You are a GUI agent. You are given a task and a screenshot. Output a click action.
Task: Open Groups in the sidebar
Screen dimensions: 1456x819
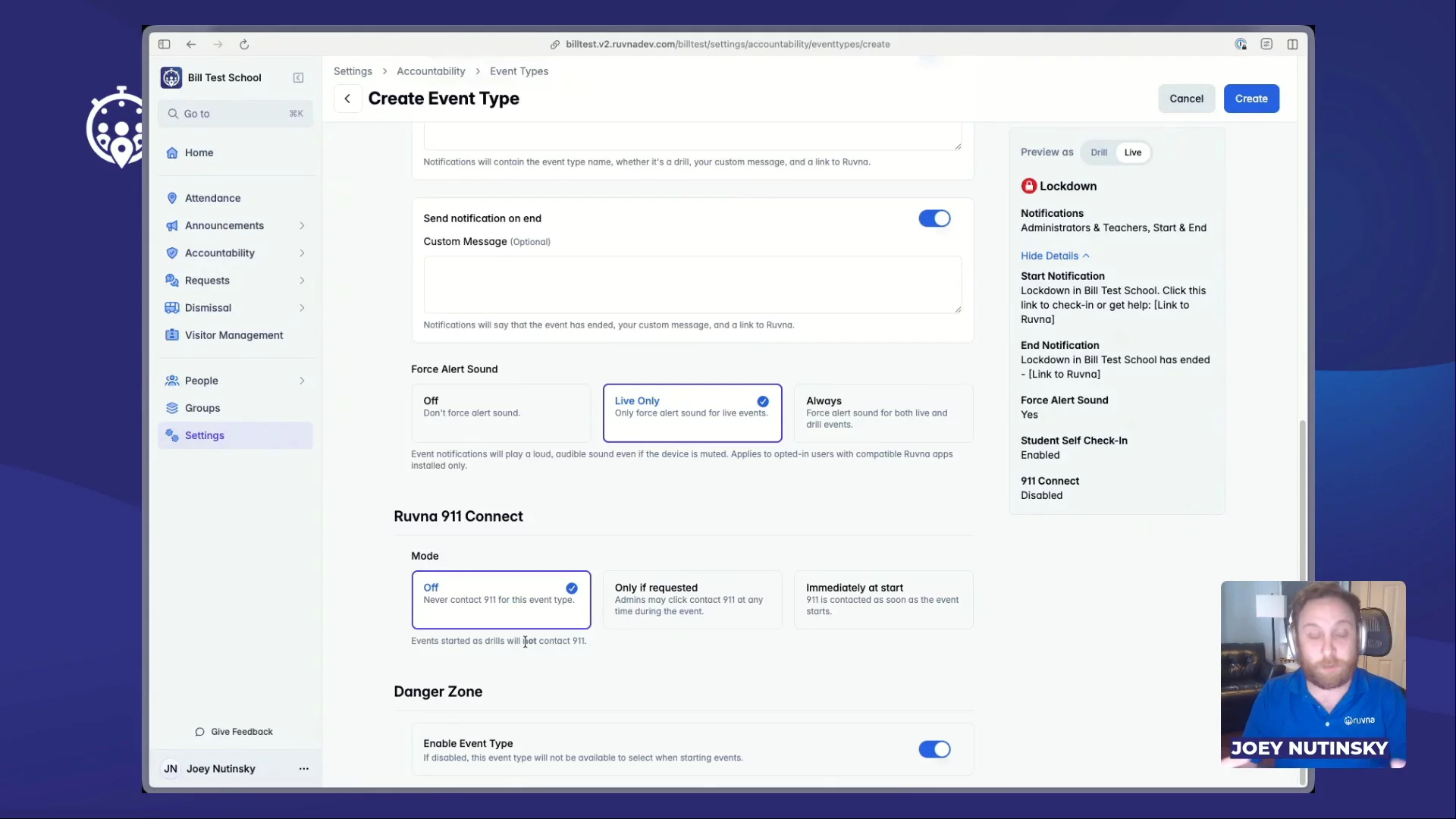point(235,407)
